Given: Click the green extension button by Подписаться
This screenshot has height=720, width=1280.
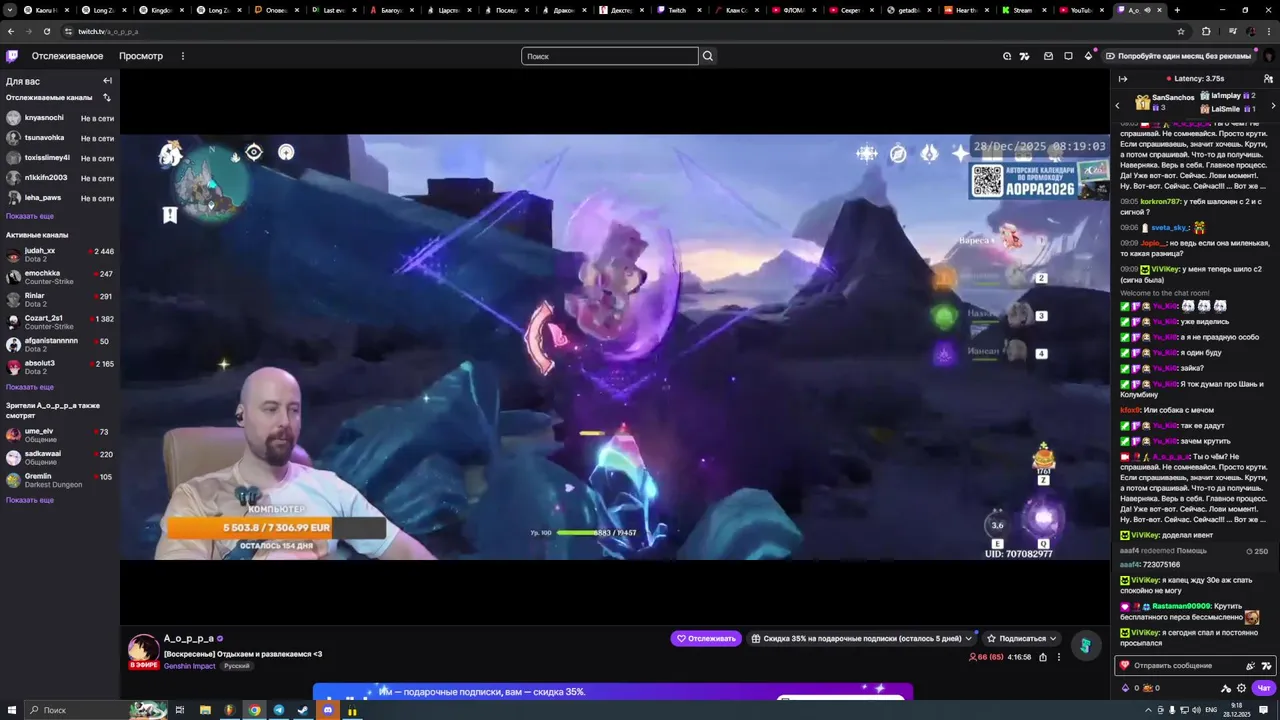Looking at the screenshot, I should pyautogui.click(x=1085, y=646).
